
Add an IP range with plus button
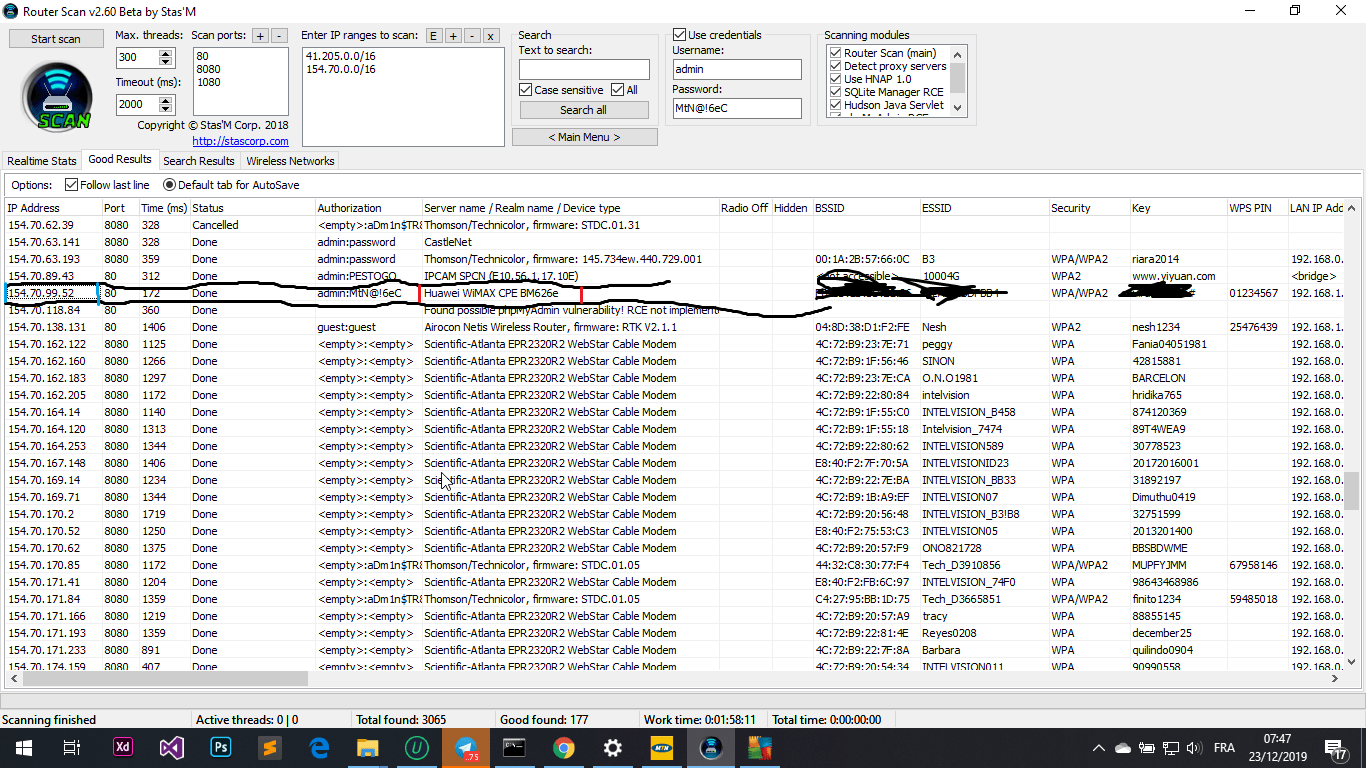[453, 36]
